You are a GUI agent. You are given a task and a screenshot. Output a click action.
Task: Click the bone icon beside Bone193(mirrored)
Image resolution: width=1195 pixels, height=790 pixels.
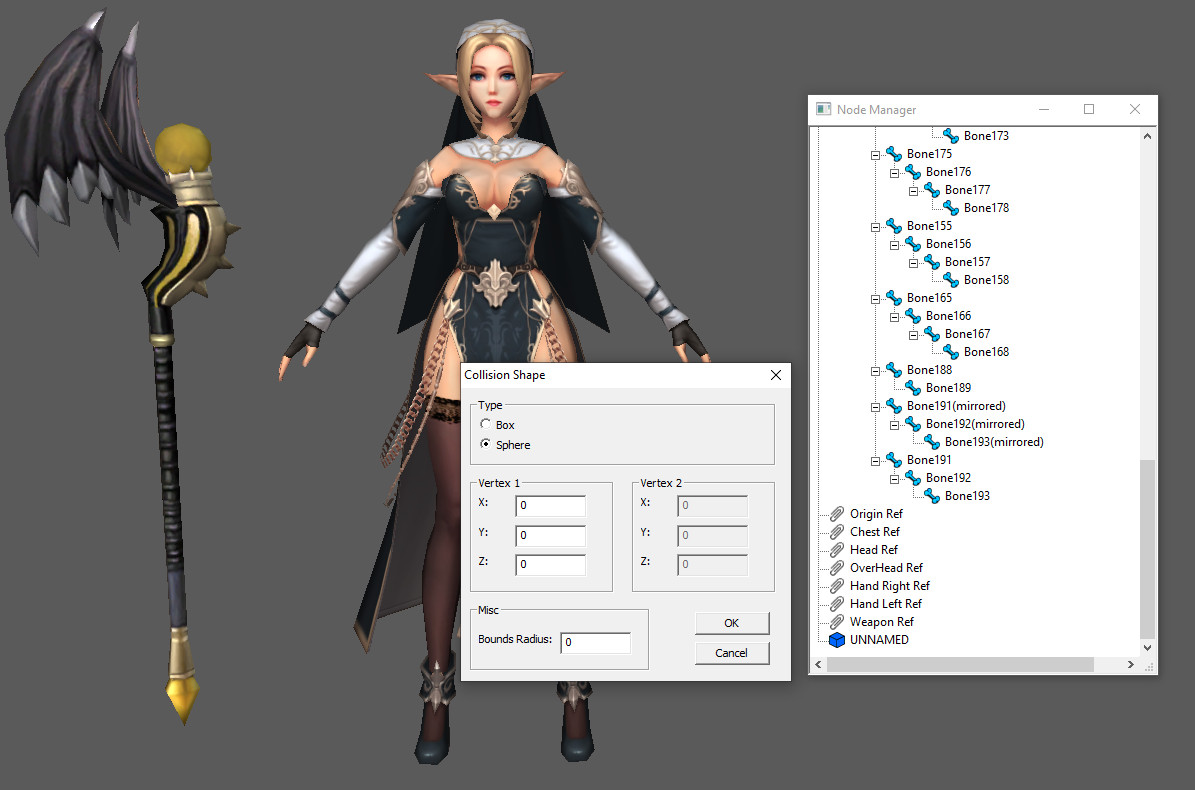point(931,442)
